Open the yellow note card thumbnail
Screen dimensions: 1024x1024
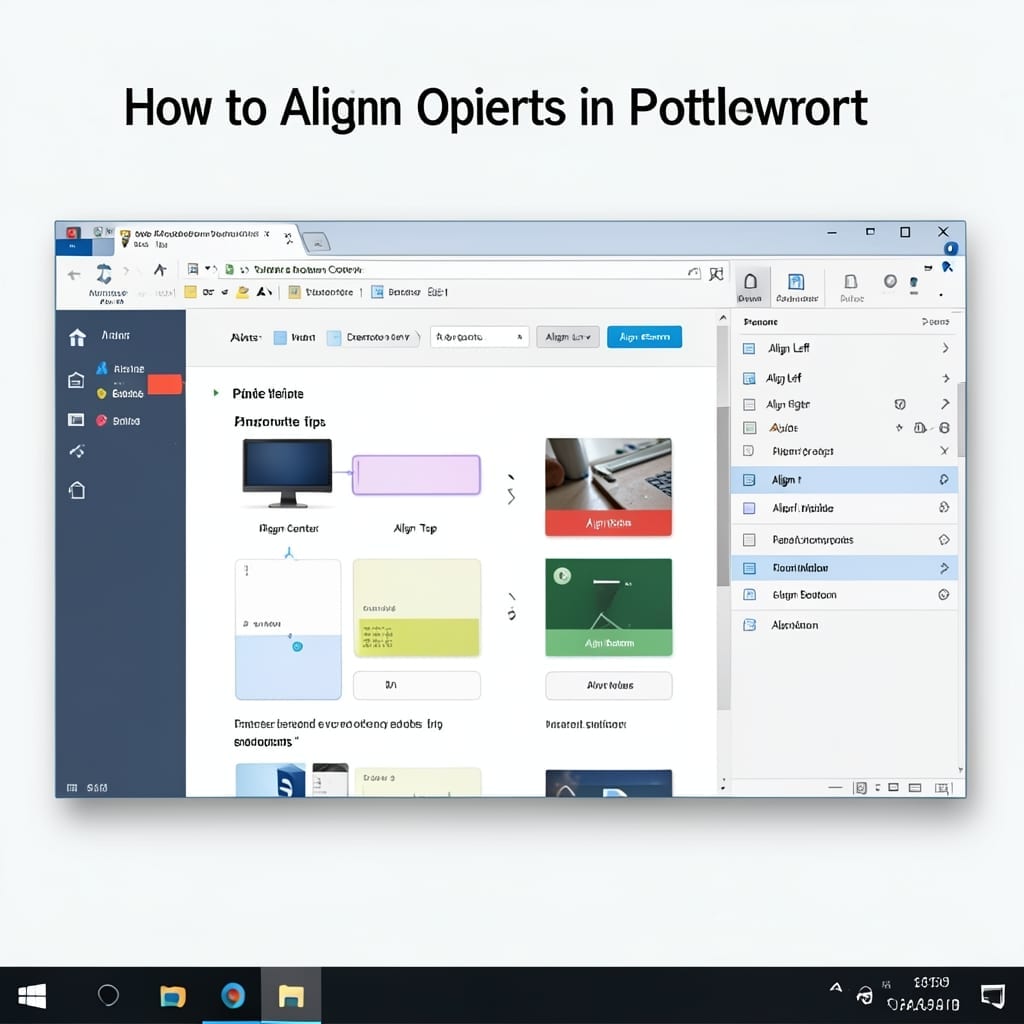pos(417,608)
